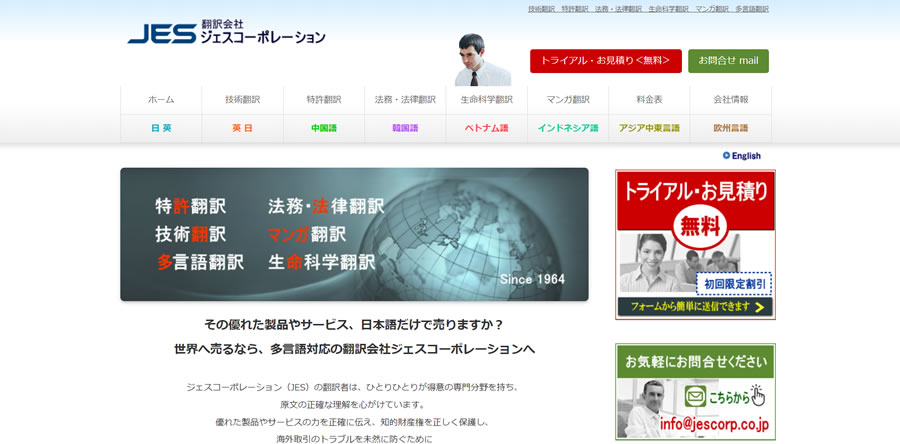Click the text 原文の正確な理解を心がけています
Image resolution: width=900 pixels, height=444 pixels.
pos(352,405)
